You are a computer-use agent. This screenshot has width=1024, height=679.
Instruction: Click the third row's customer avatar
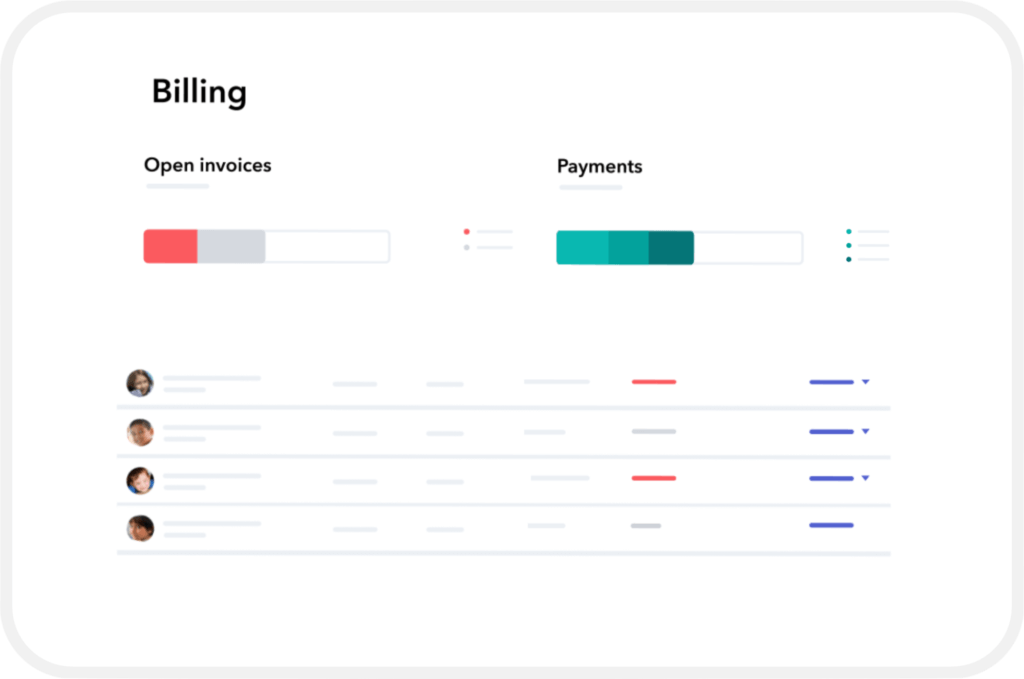coord(140,481)
